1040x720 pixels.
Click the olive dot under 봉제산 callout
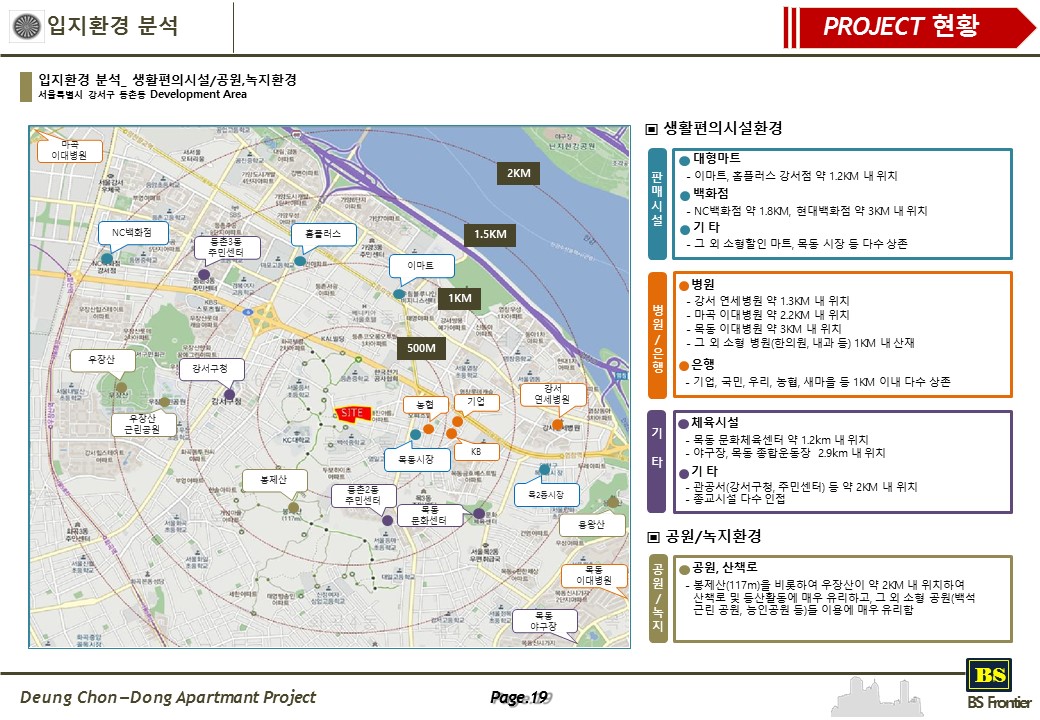[x=294, y=508]
